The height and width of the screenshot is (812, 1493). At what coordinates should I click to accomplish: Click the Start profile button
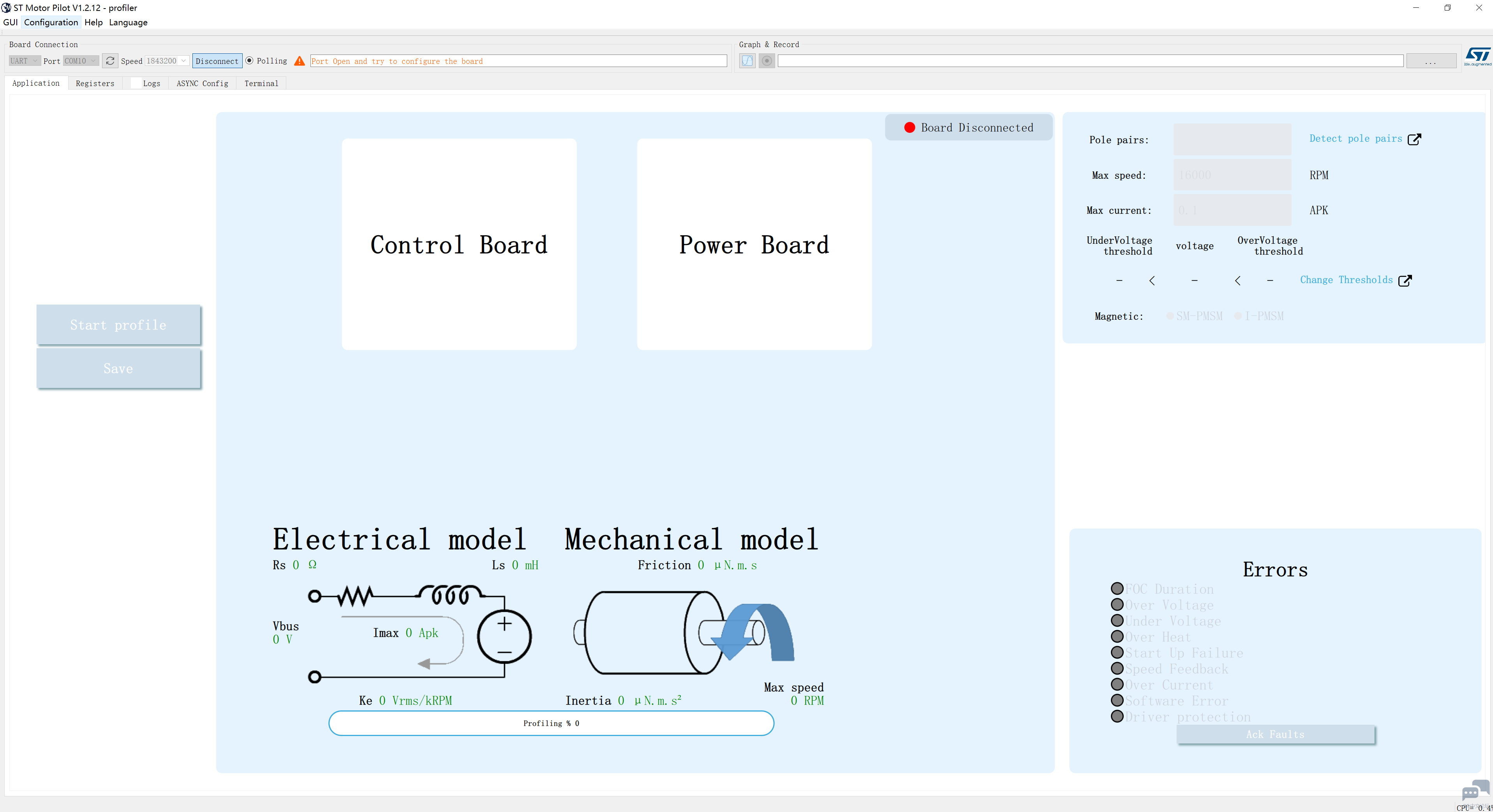[x=118, y=325]
